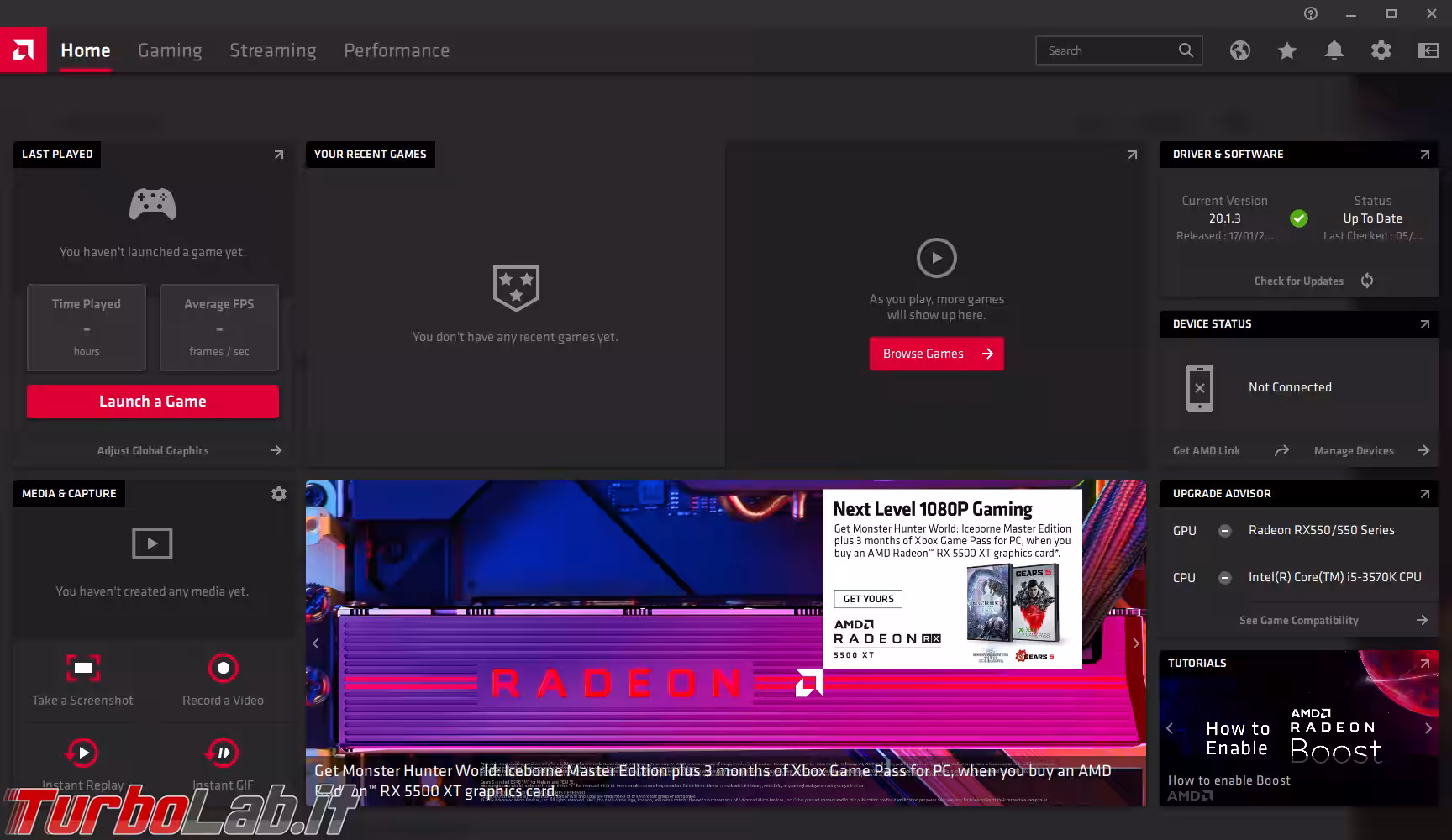The image size is (1452, 840).
Task: Open the notifications bell
Action: coord(1334,50)
